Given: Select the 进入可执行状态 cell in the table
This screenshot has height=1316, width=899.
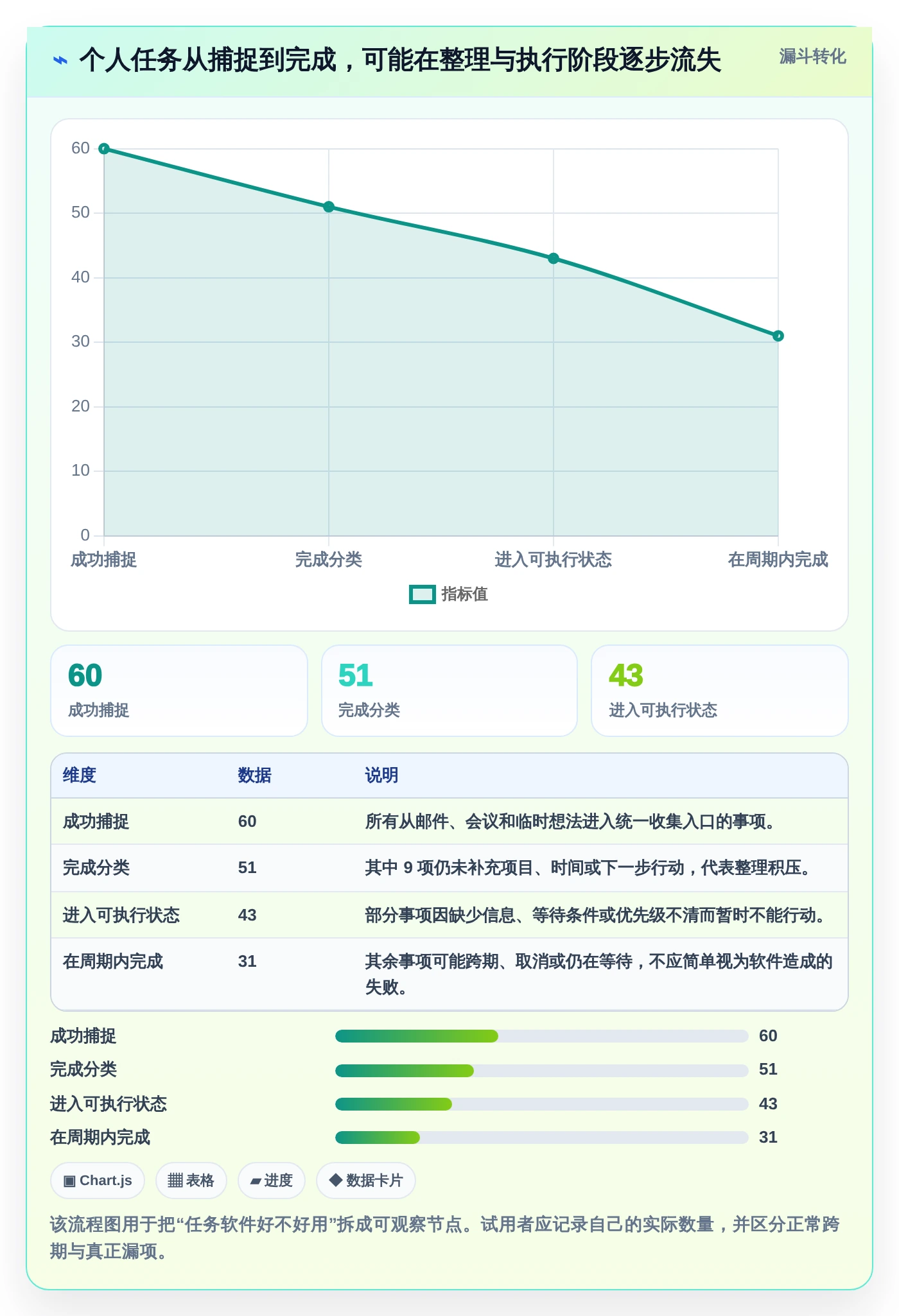Looking at the screenshot, I should click(121, 915).
